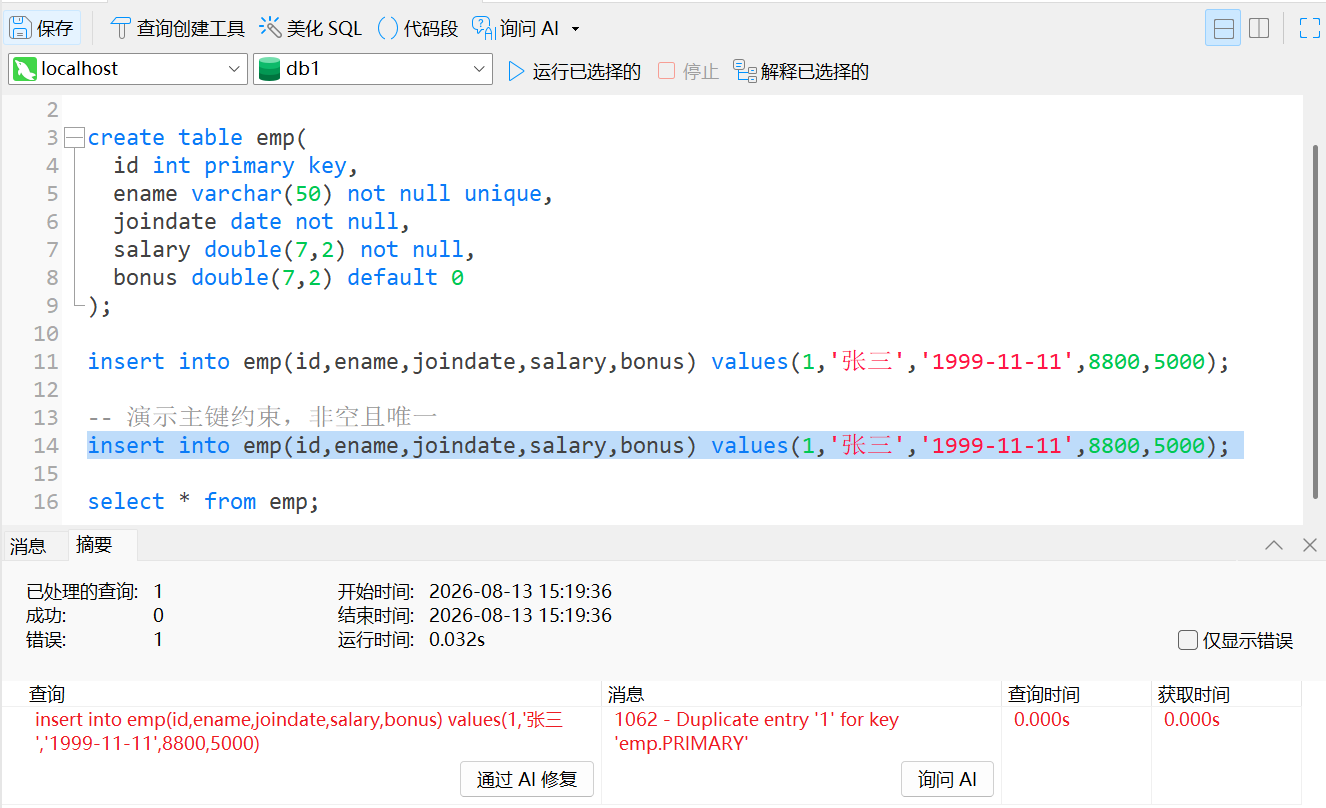1326x808 pixels.
Task: Click the comment 演示主键约束 on line 13
Action: (x=263, y=418)
